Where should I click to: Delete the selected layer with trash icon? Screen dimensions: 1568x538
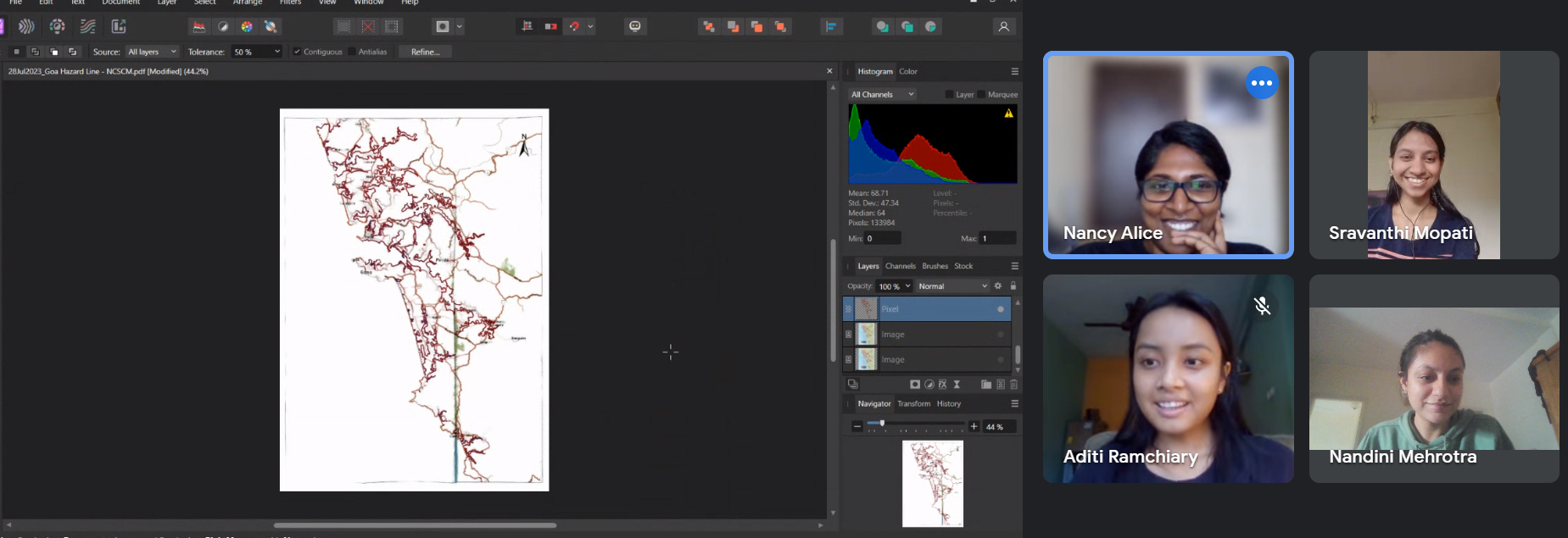[x=1013, y=385]
